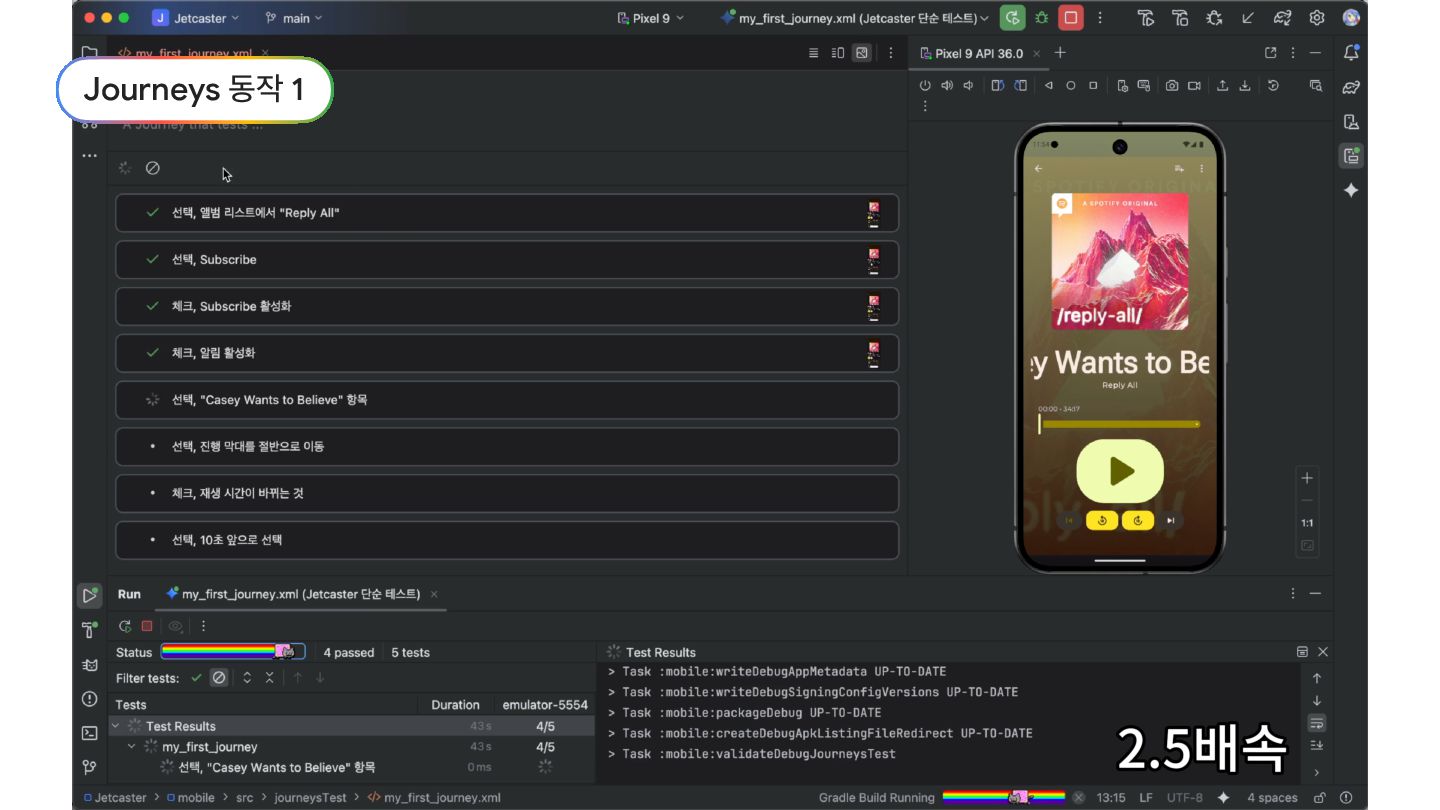Click the big Play button in emulator app
1440x810 pixels.
[1120, 471]
